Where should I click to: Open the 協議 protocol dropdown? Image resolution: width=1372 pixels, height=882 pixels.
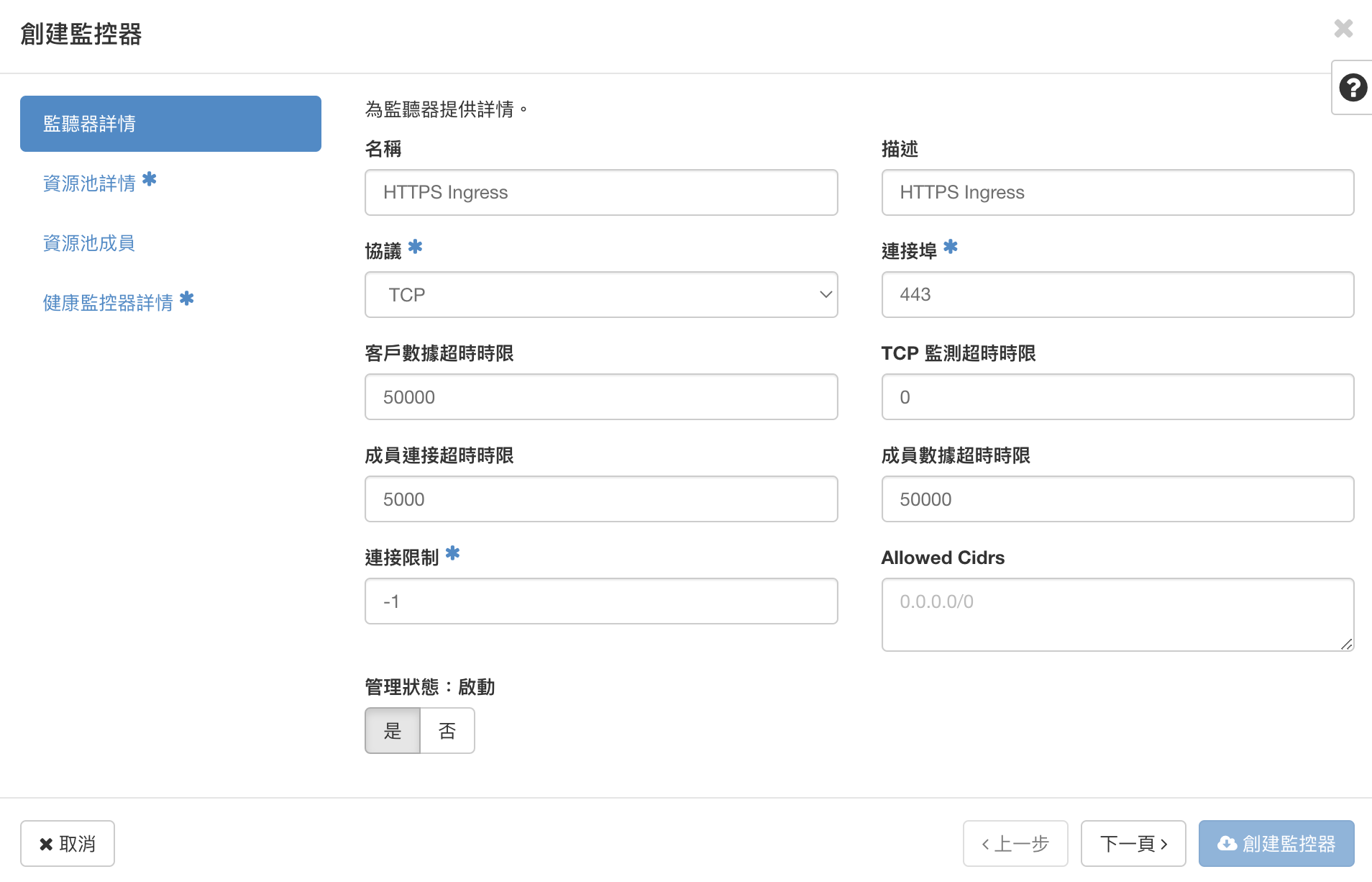point(601,295)
